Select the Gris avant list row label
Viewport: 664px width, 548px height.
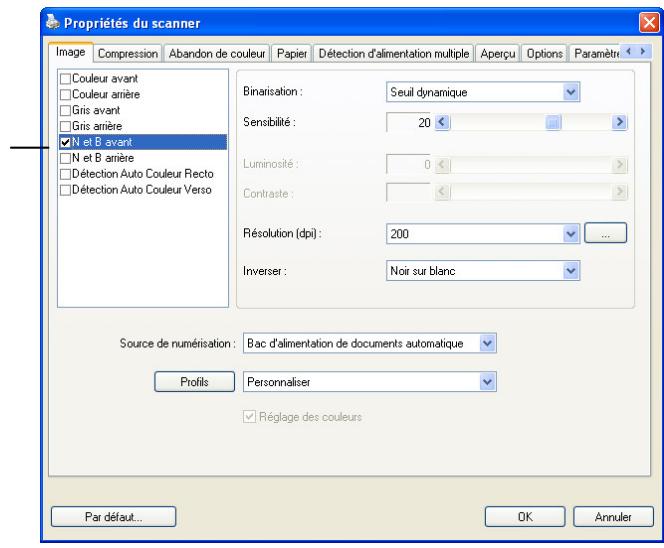pos(96,110)
